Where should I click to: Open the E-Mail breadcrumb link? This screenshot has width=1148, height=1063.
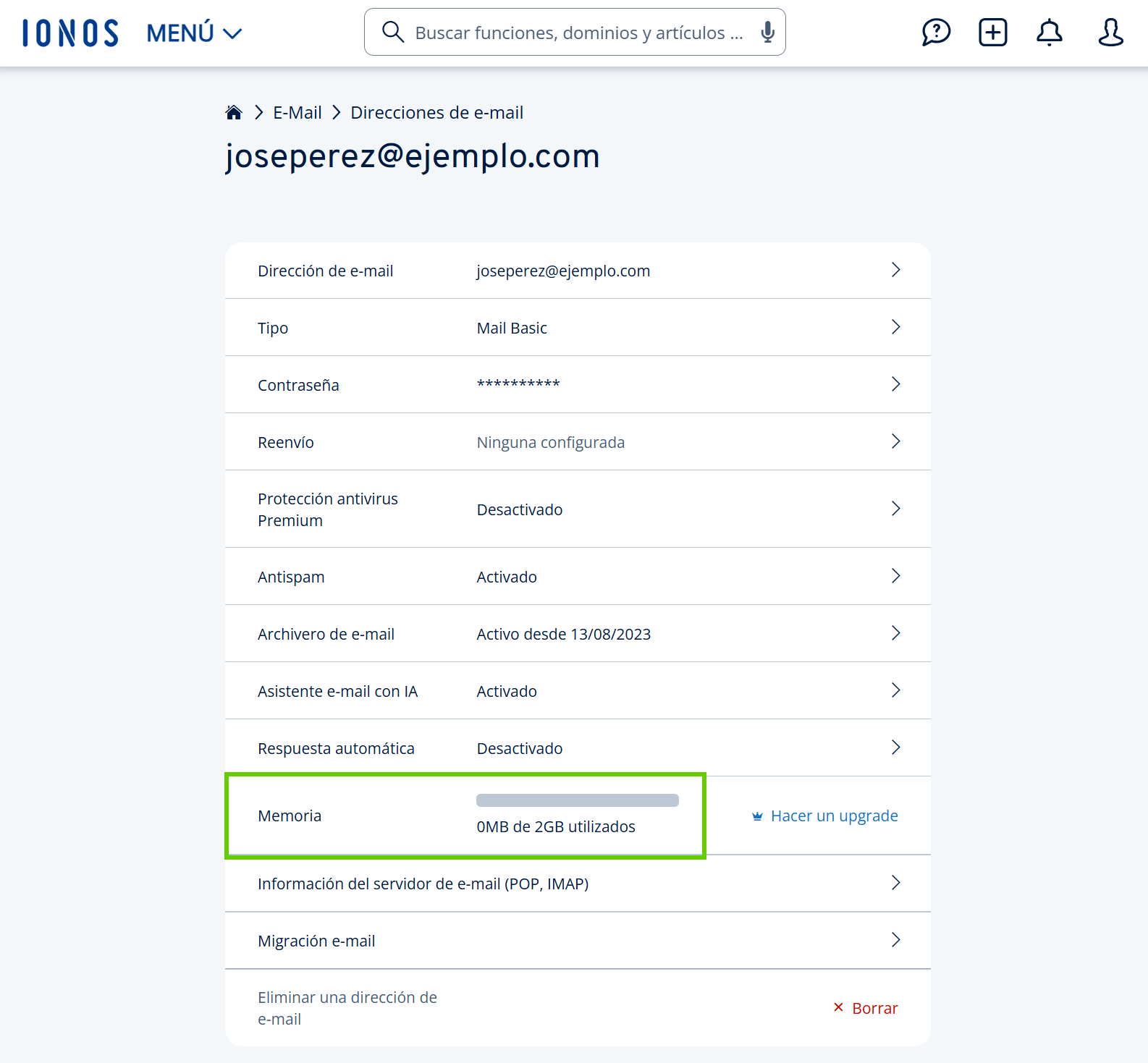[297, 113]
